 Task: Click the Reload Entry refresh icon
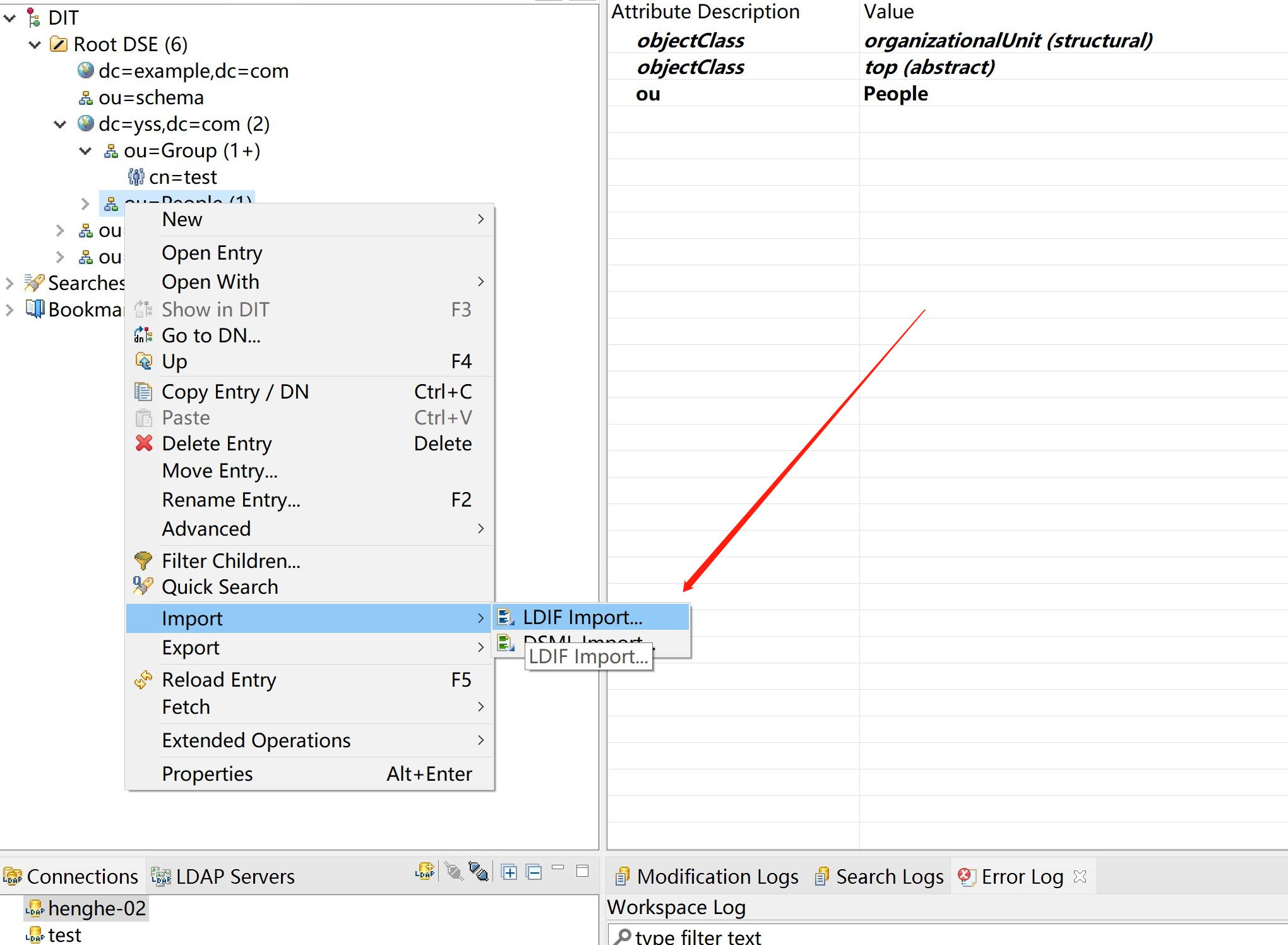tap(143, 680)
